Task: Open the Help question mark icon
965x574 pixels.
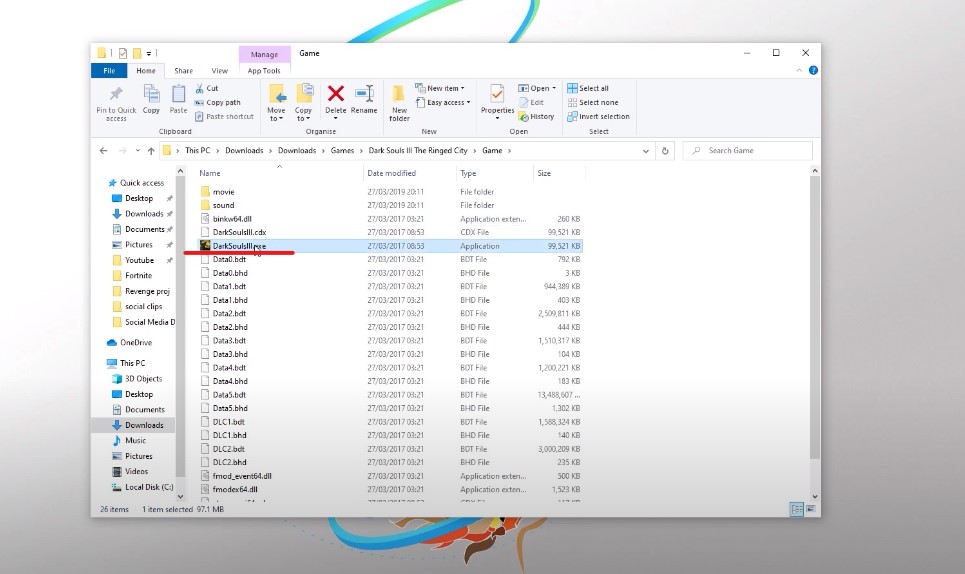Action: click(813, 70)
